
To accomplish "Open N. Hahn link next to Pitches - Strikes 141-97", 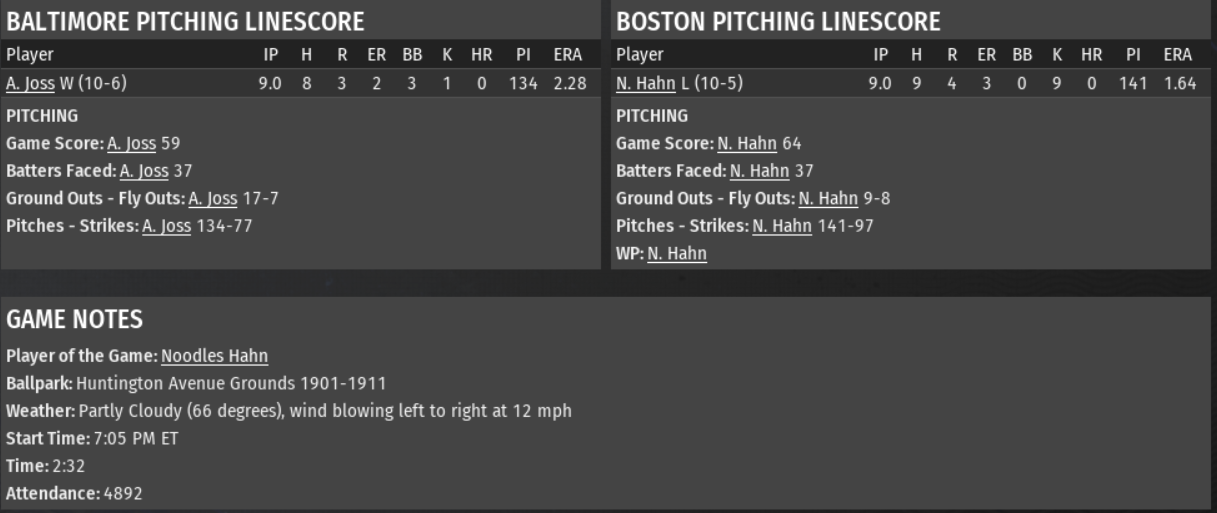I will (x=782, y=226).
